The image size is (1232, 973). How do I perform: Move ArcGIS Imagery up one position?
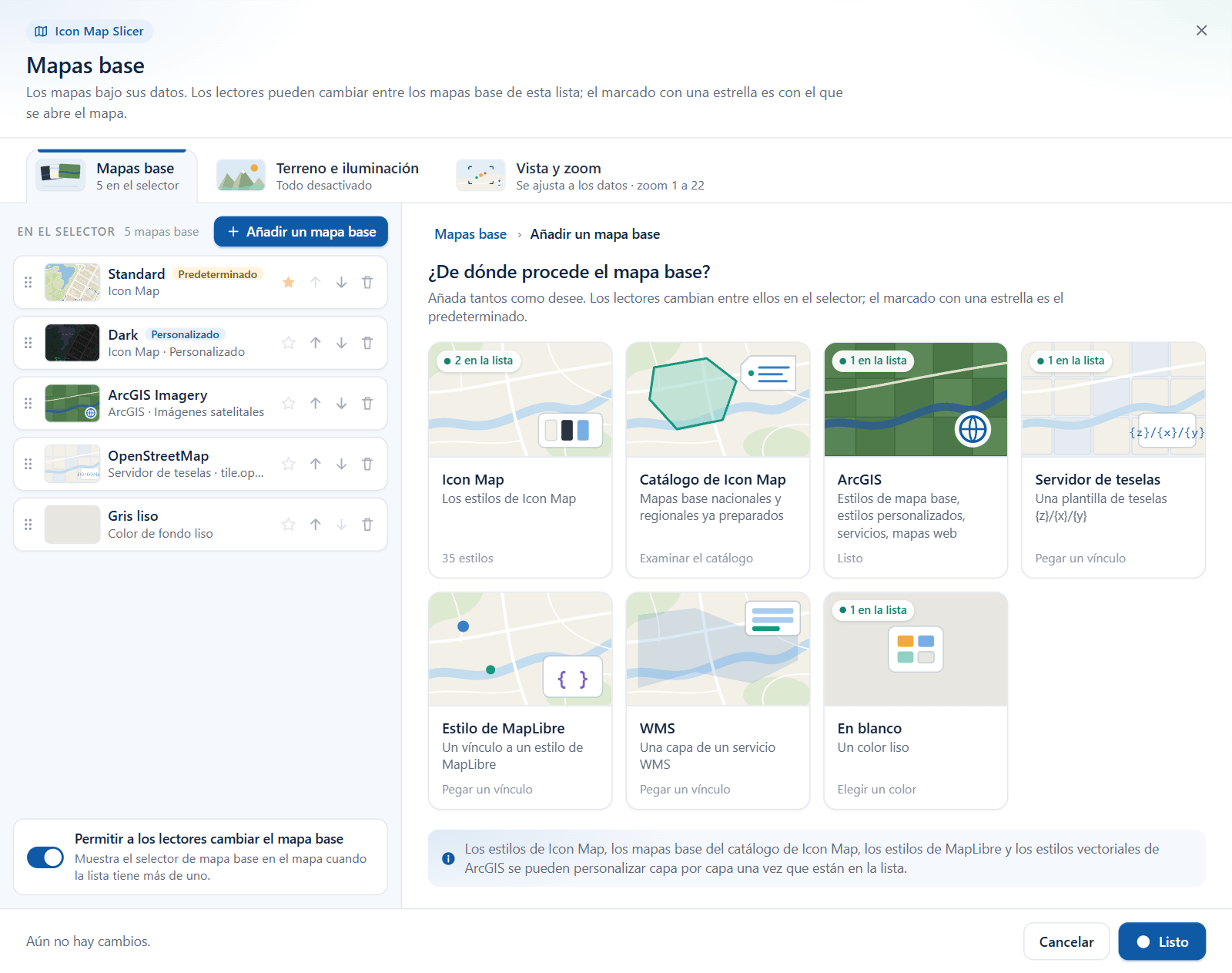(316, 403)
